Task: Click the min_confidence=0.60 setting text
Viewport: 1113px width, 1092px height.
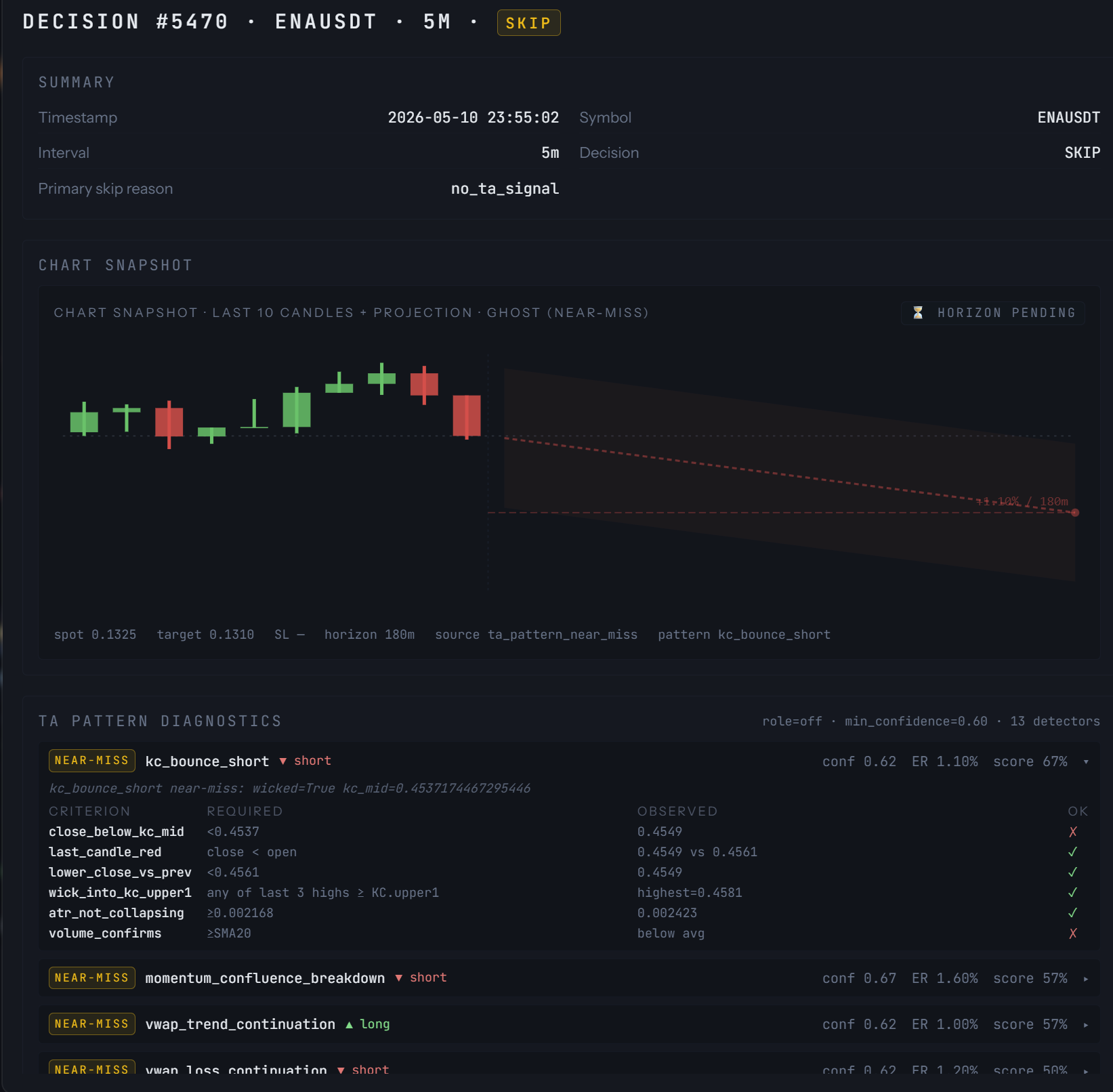Action: point(916,721)
